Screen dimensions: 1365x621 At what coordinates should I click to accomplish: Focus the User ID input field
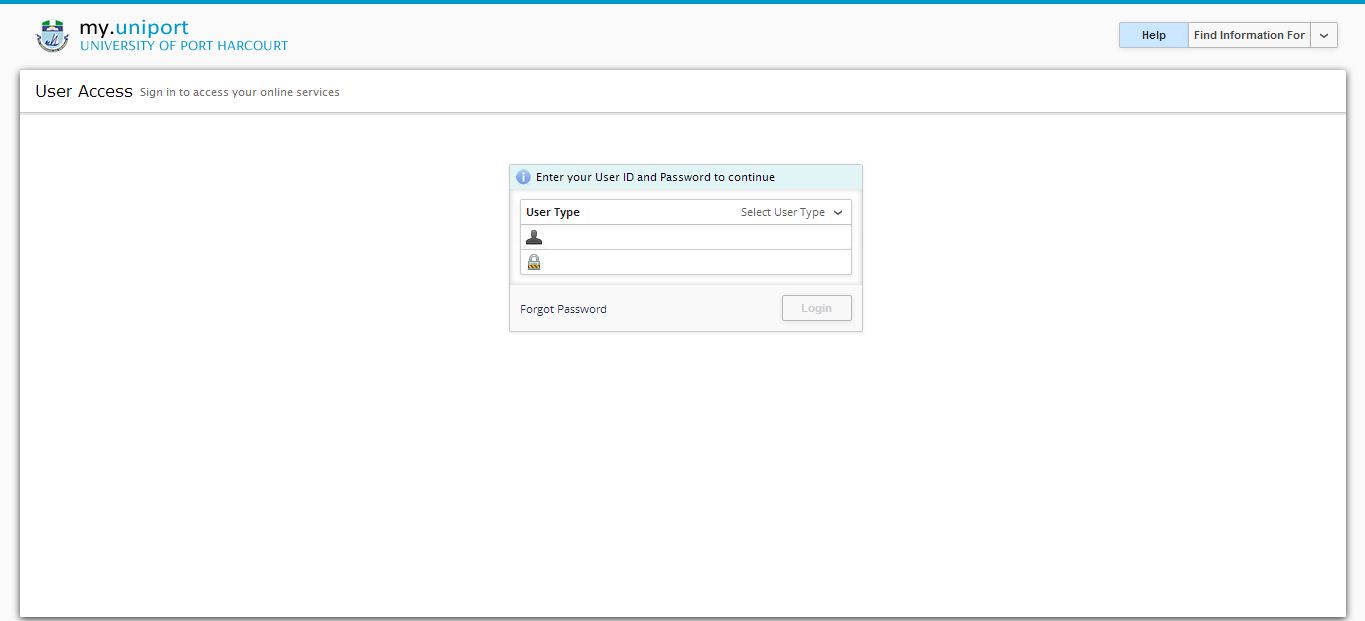click(x=695, y=237)
